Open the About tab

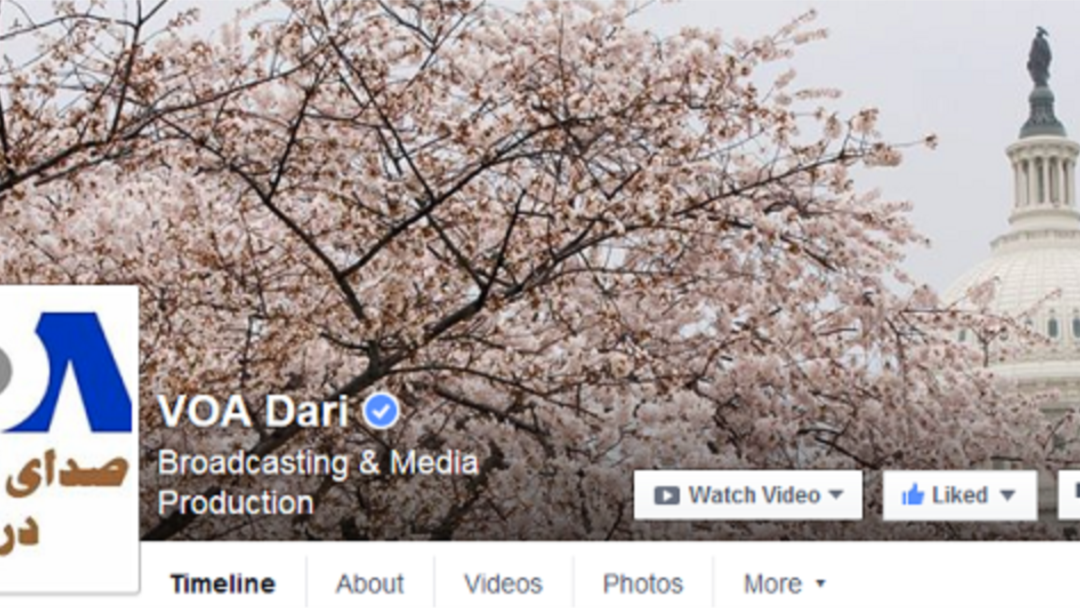coord(370,584)
